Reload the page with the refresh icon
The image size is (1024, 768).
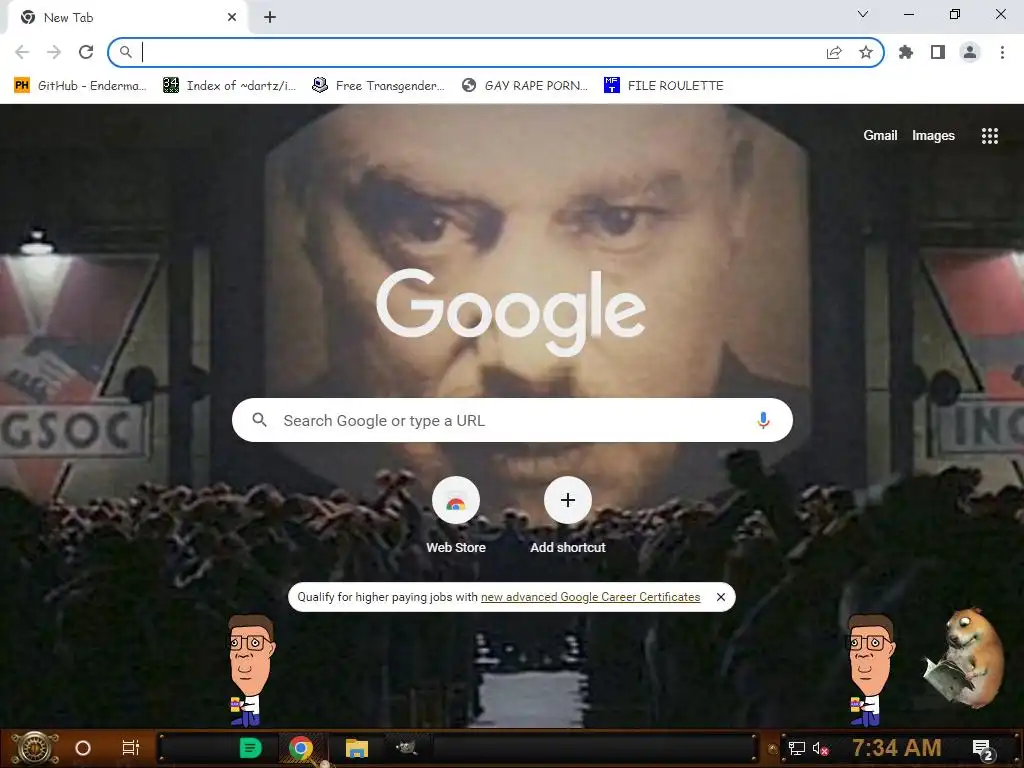point(86,52)
